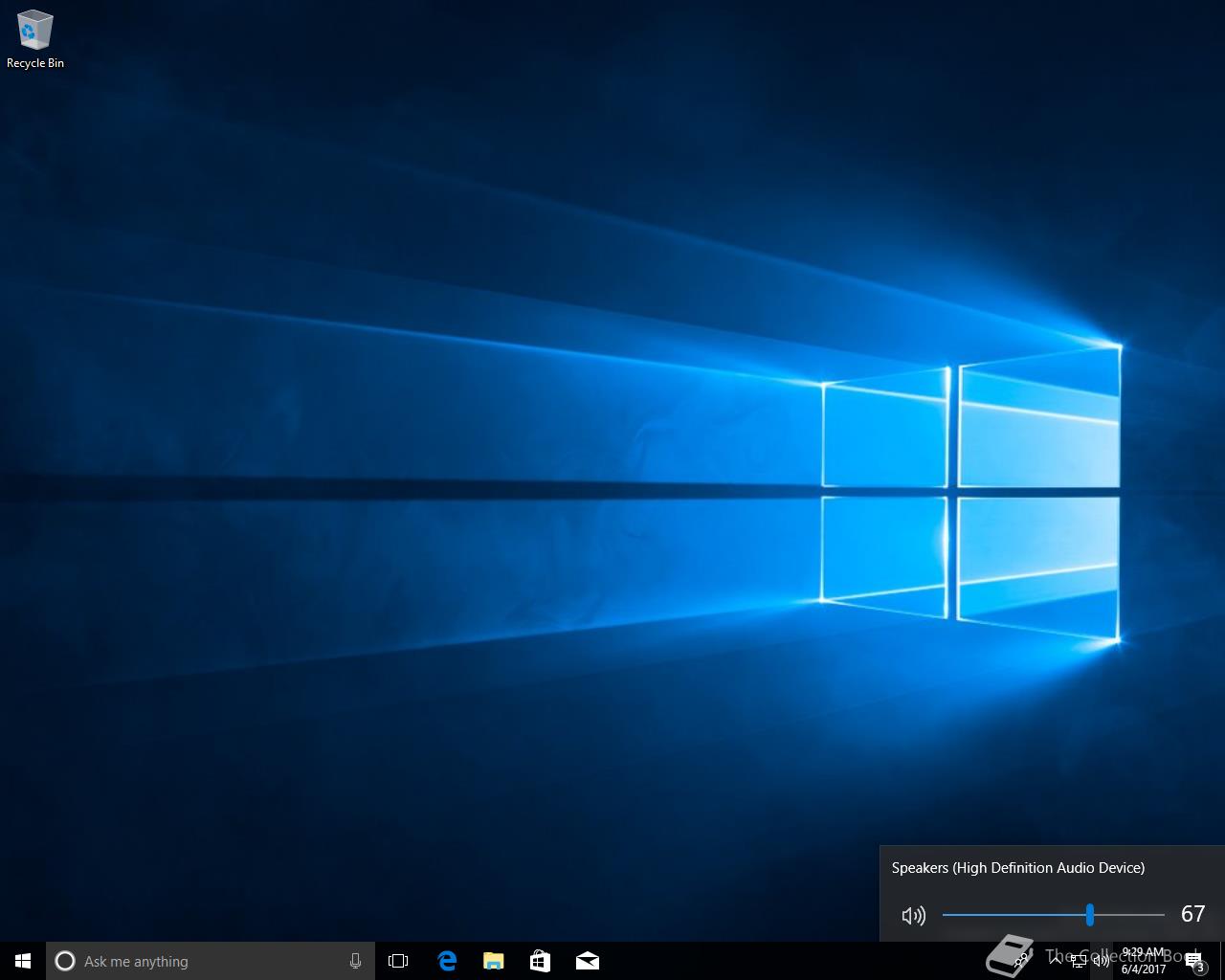
Task: Mute speakers using the volume flyout icon
Action: click(x=914, y=916)
